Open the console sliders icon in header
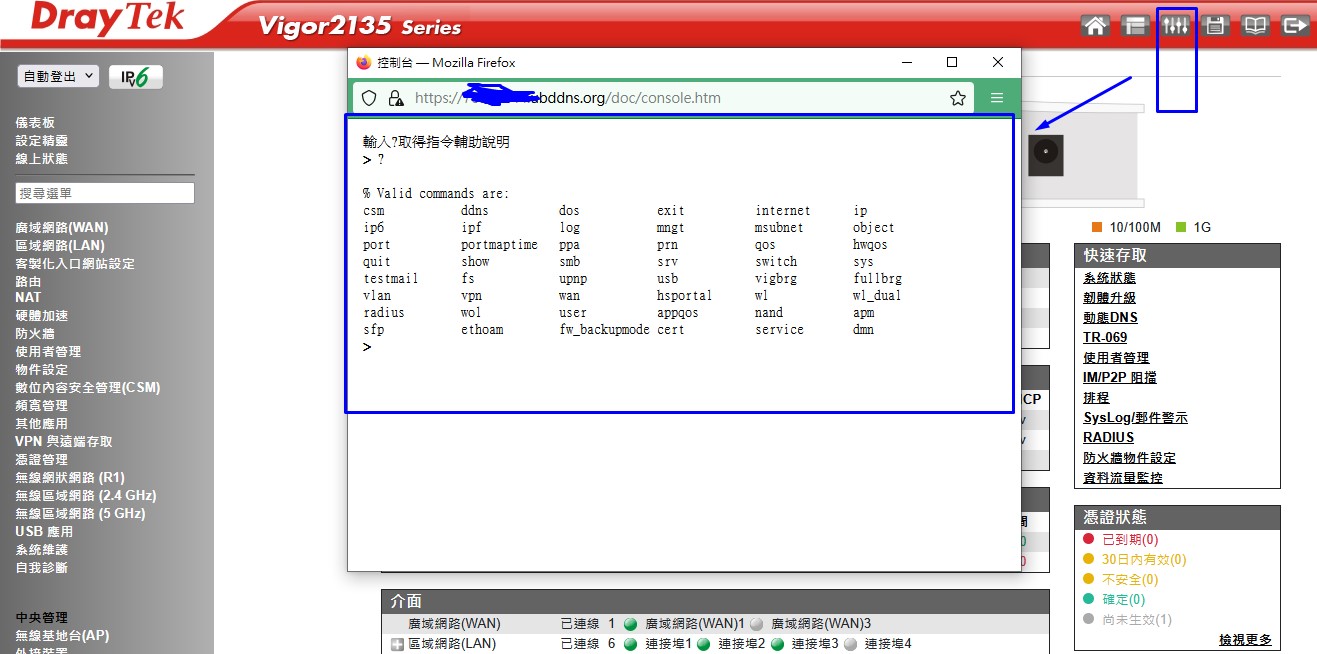Image resolution: width=1317 pixels, height=654 pixels. tap(1176, 26)
